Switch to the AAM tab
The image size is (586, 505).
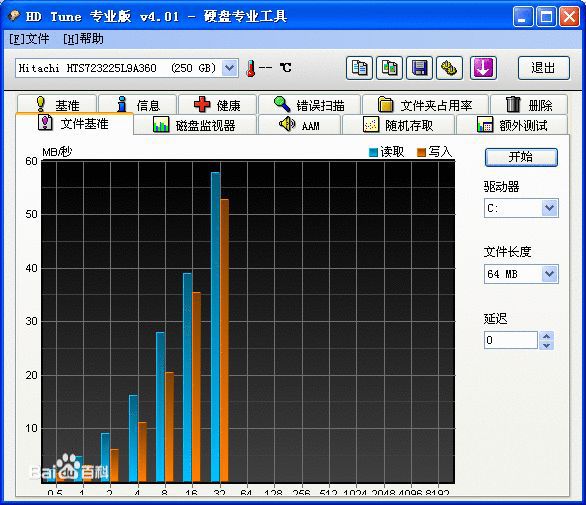click(x=300, y=125)
